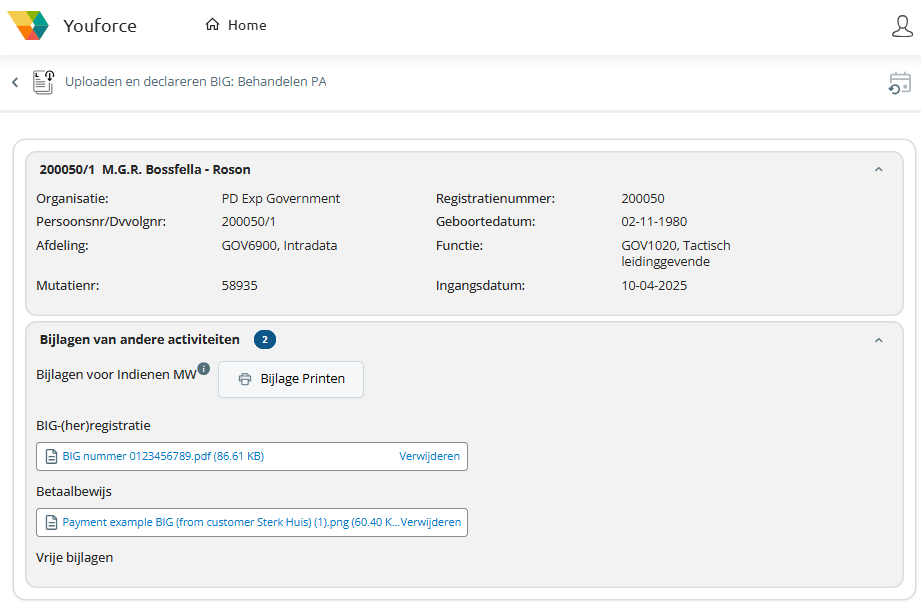Click the attachment count badge showing 2
Image resolution: width=921 pixels, height=605 pixels.
264,340
